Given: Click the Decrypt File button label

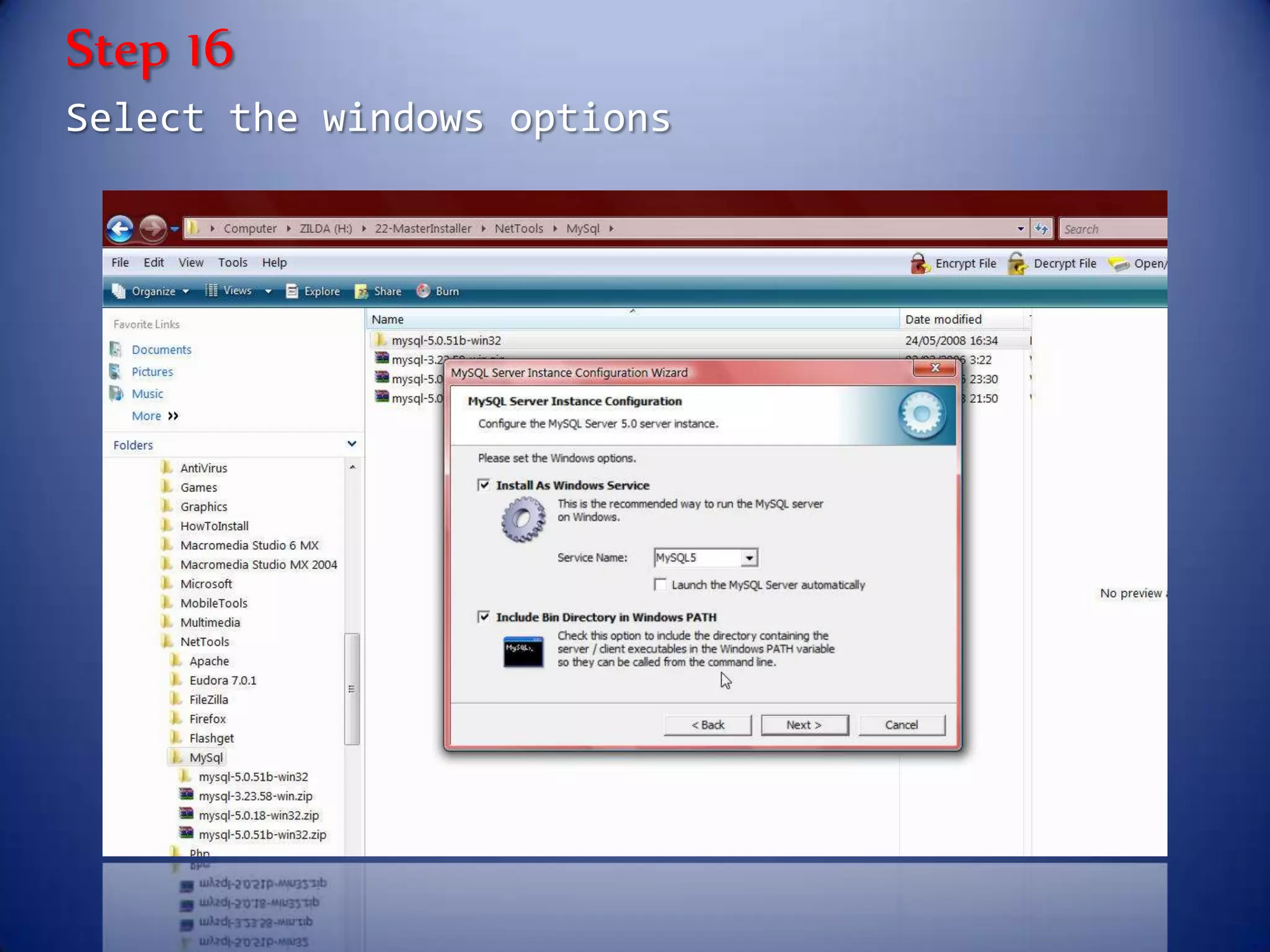Looking at the screenshot, I should 1065,263.
